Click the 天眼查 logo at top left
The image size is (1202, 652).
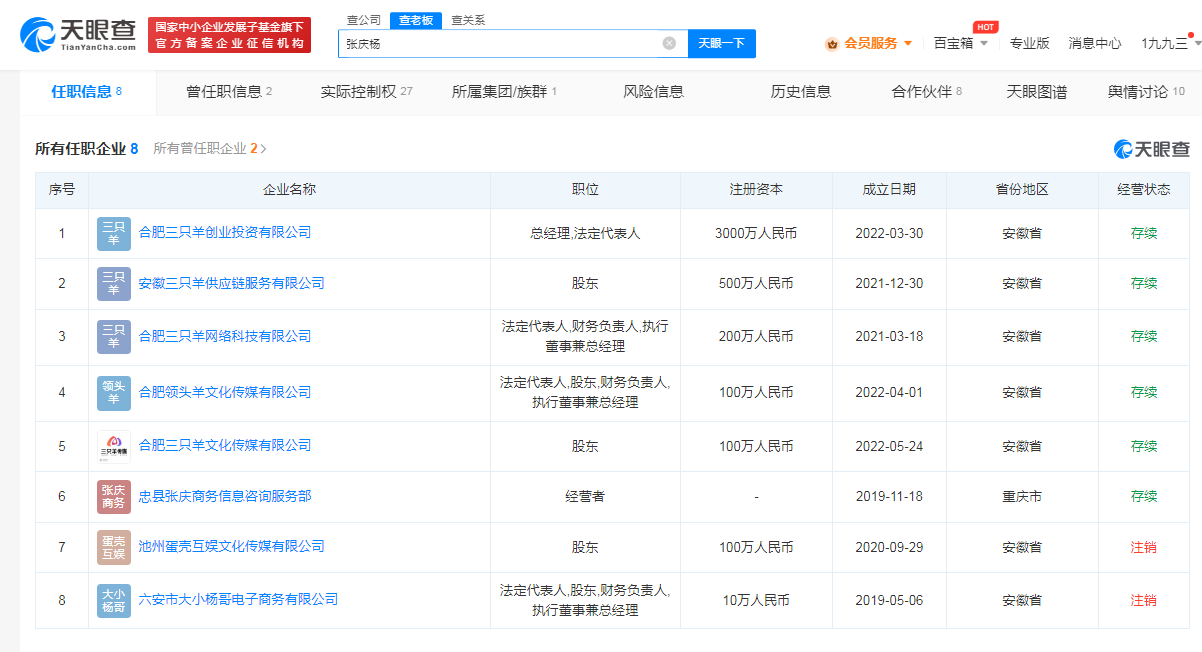pyautogui.click(x=78, y=35)
